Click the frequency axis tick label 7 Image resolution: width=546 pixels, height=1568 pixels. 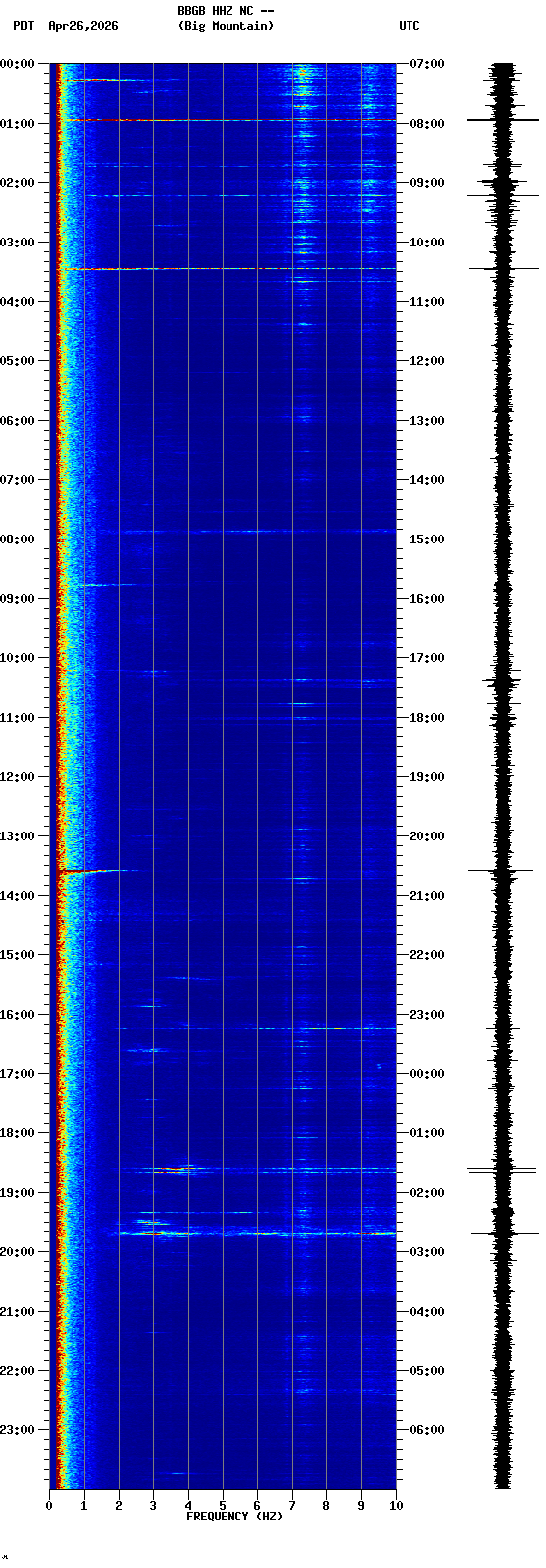(x=292, y=1506)
